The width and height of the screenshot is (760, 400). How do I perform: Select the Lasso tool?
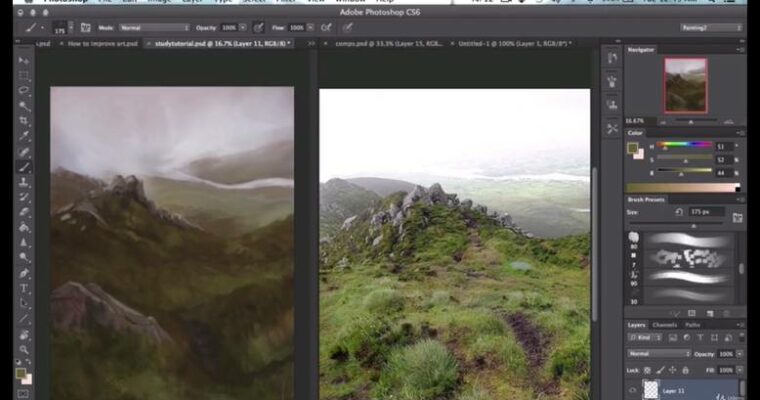pos(23,91)
